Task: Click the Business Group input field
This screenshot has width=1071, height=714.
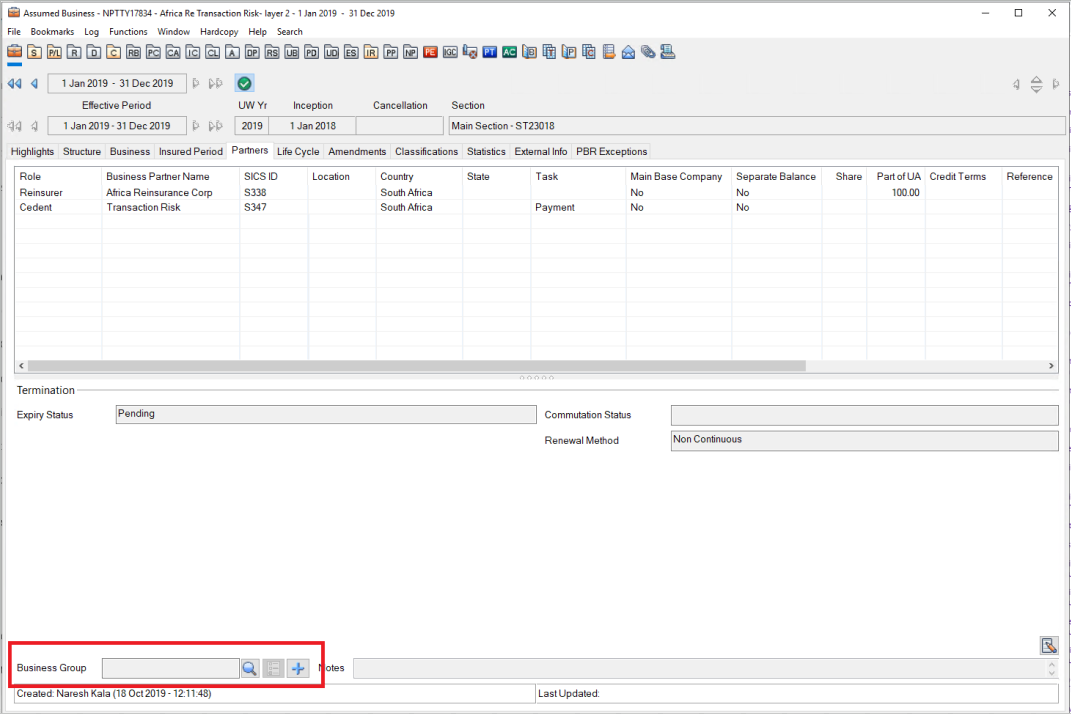Action: [170, 668]
